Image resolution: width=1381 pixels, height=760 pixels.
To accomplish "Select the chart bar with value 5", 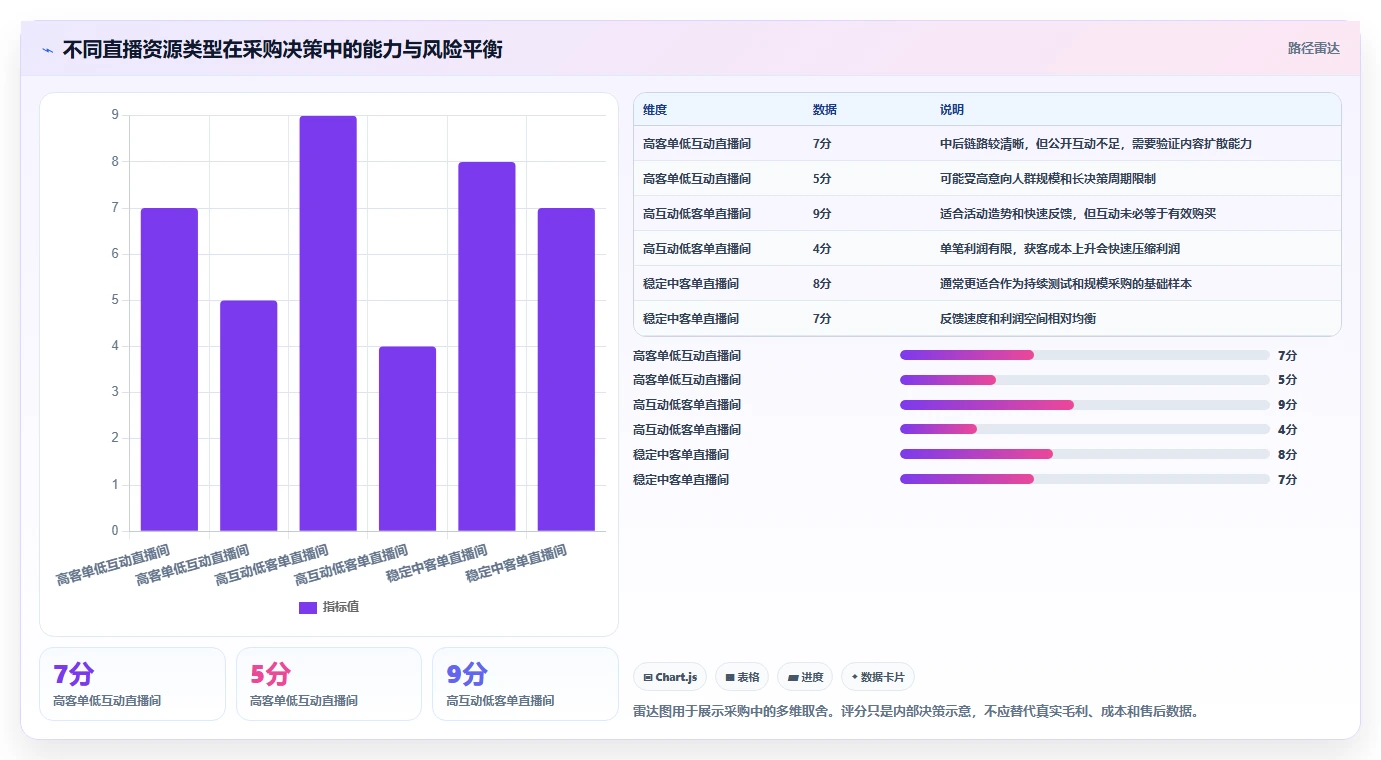I will point(249,416).
